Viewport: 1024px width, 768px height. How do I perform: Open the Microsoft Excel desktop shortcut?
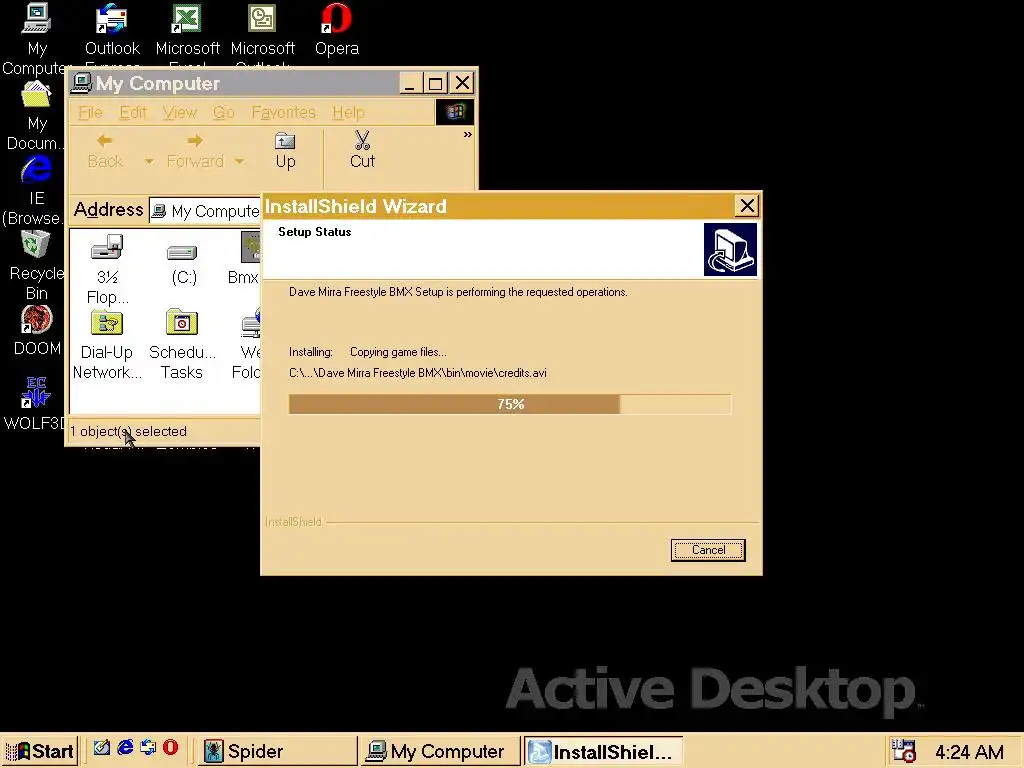(187, 31)
